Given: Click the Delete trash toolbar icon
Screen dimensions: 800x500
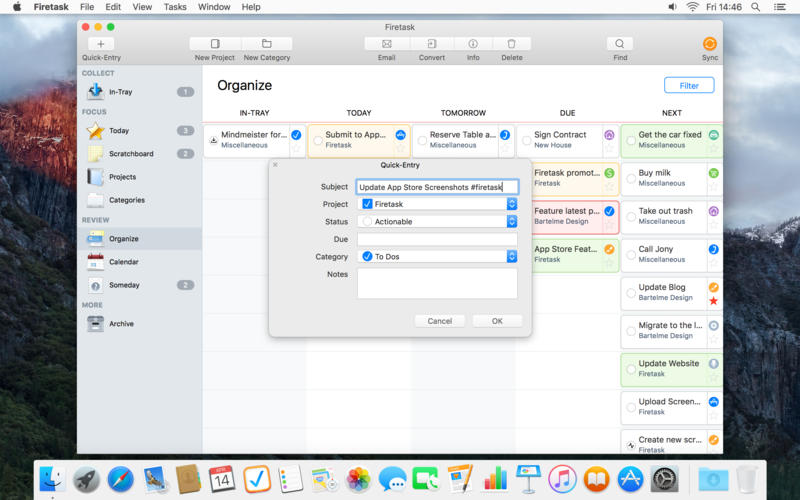Looking at the screenshot, I should tap(512, 44).
